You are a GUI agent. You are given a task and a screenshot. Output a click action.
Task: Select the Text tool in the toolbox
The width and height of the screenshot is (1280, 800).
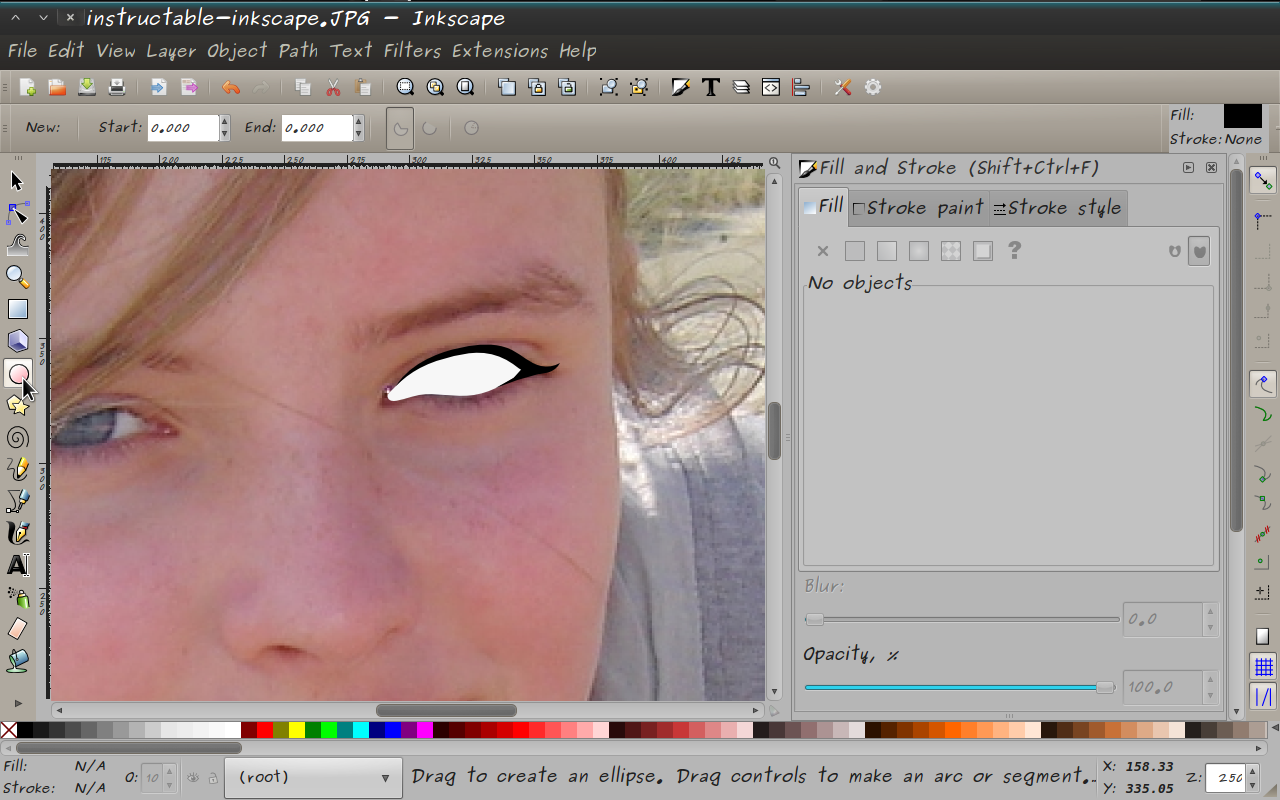[17, 565]
